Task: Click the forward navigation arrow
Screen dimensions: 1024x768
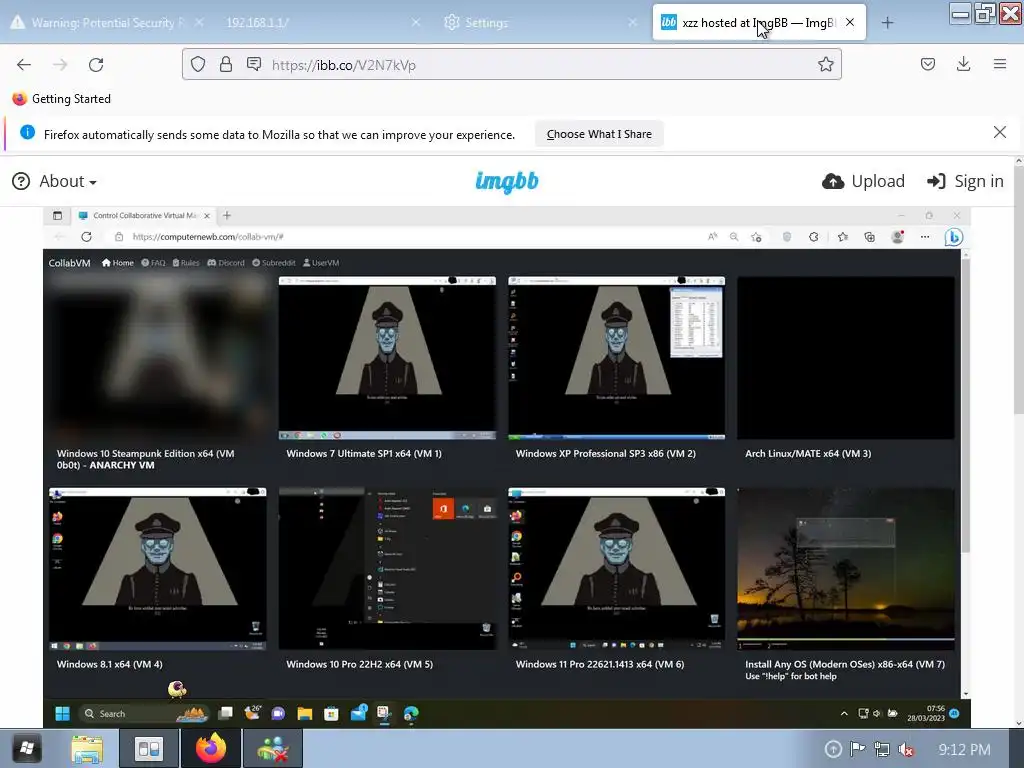Action: [60, 65]
